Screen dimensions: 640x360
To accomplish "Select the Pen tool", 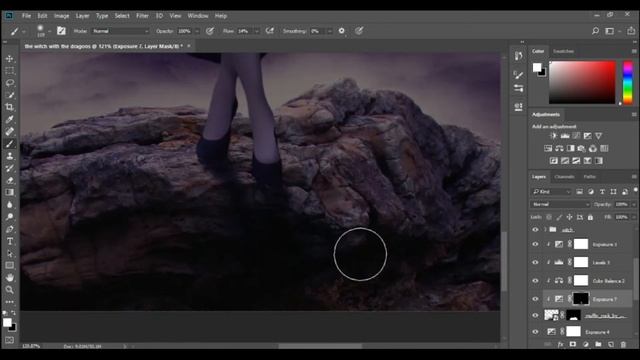I will 9,229.
